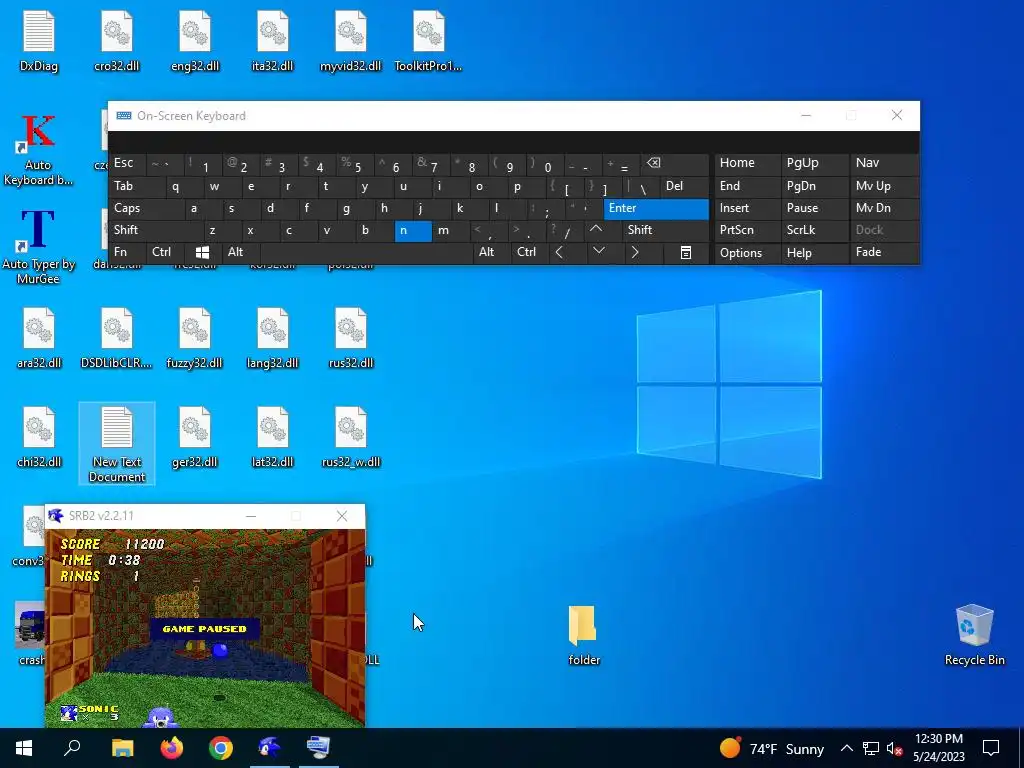Focus the paused SRB2 game view

point(204,628)
